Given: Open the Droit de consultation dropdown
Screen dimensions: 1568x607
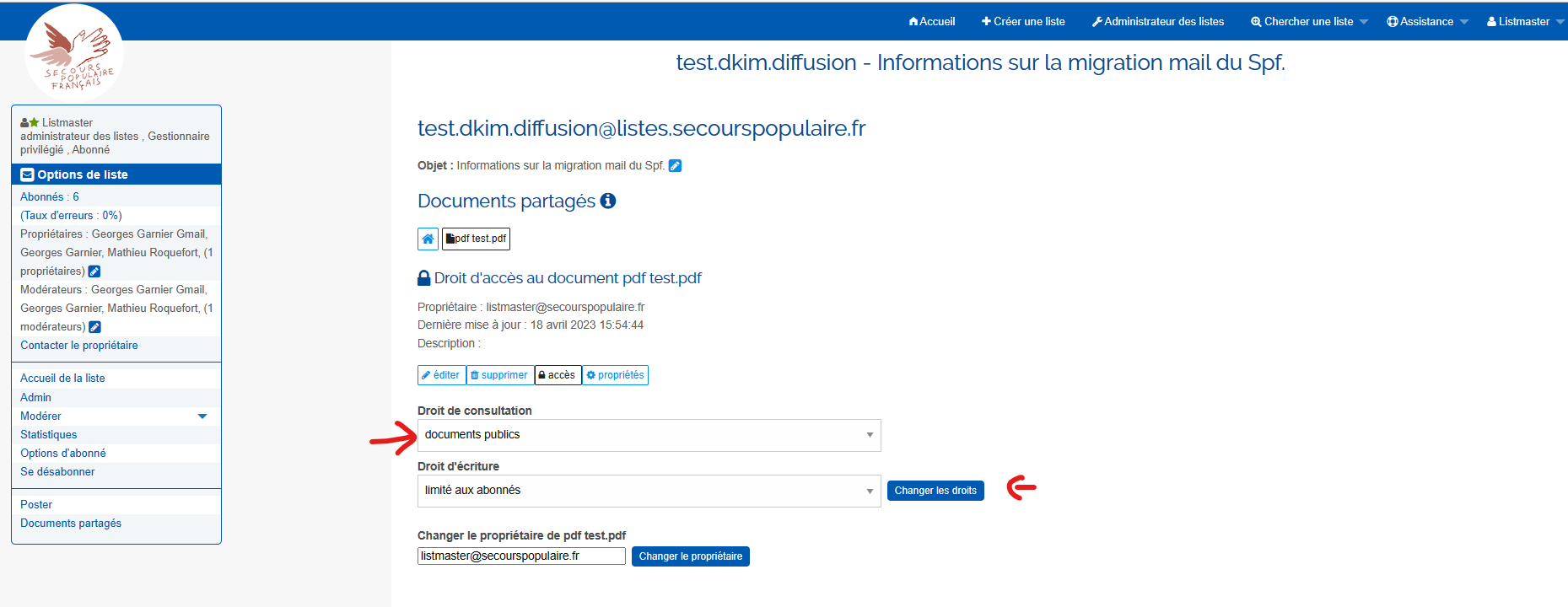Looking at the screenshot, I should coord(649,435).
